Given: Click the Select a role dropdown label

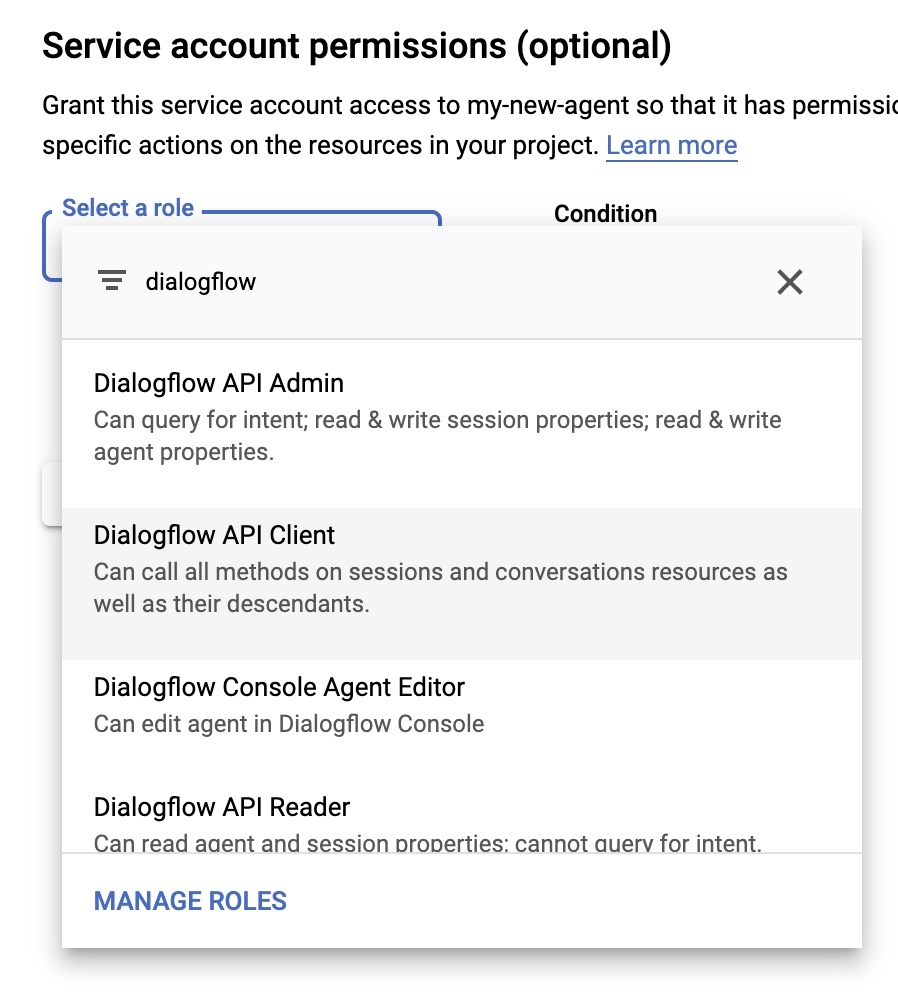Looking at the screenshot, I should [x=128, y=209].
